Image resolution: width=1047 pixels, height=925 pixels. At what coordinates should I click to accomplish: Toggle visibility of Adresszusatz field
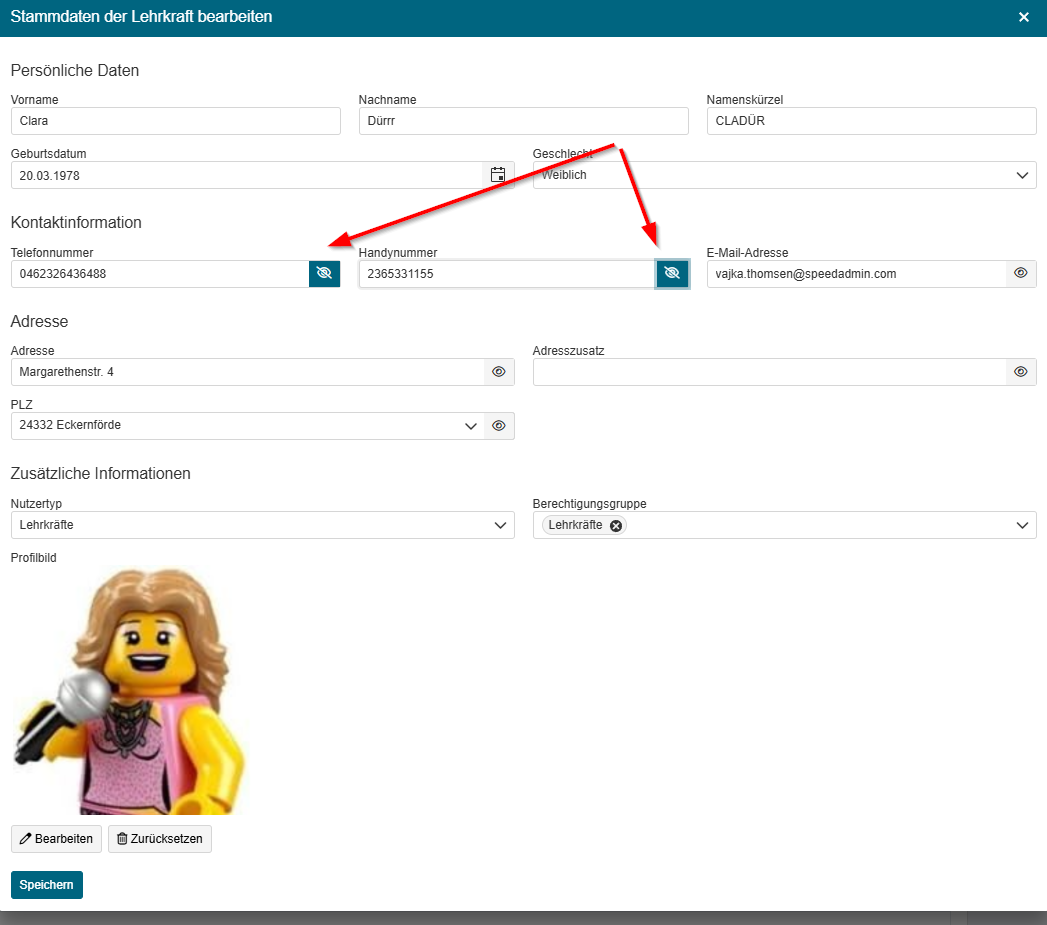pos(1021,372)
